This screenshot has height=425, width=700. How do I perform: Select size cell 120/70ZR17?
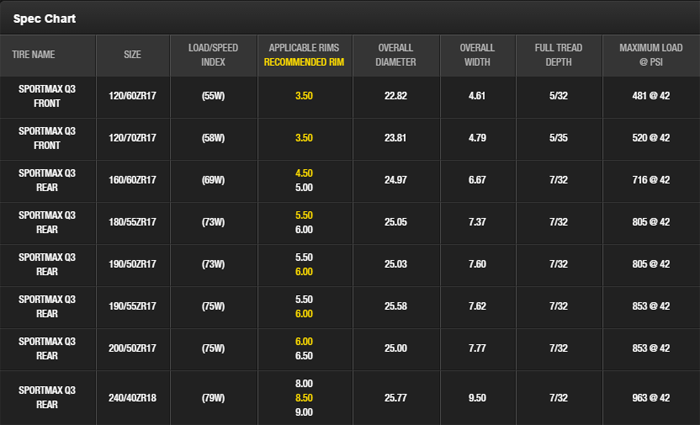click(133, 138)
